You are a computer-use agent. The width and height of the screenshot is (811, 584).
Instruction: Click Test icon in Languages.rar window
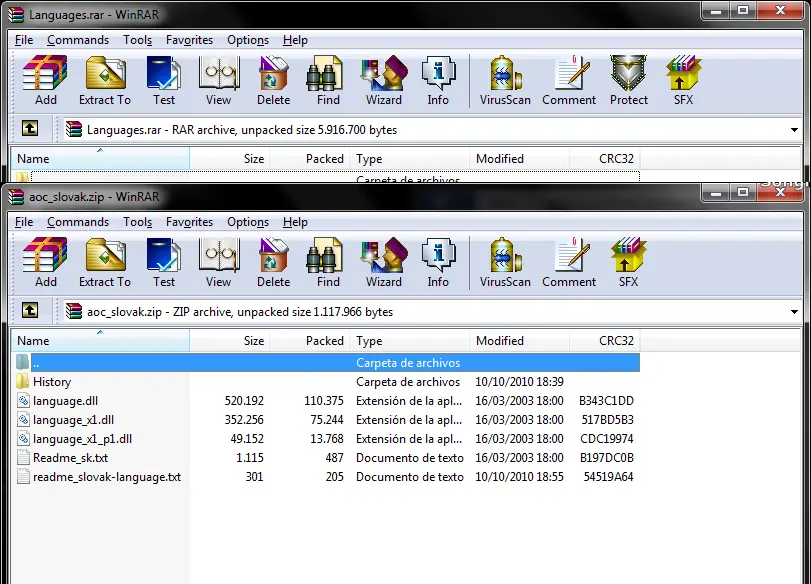(x=163, y=80)
